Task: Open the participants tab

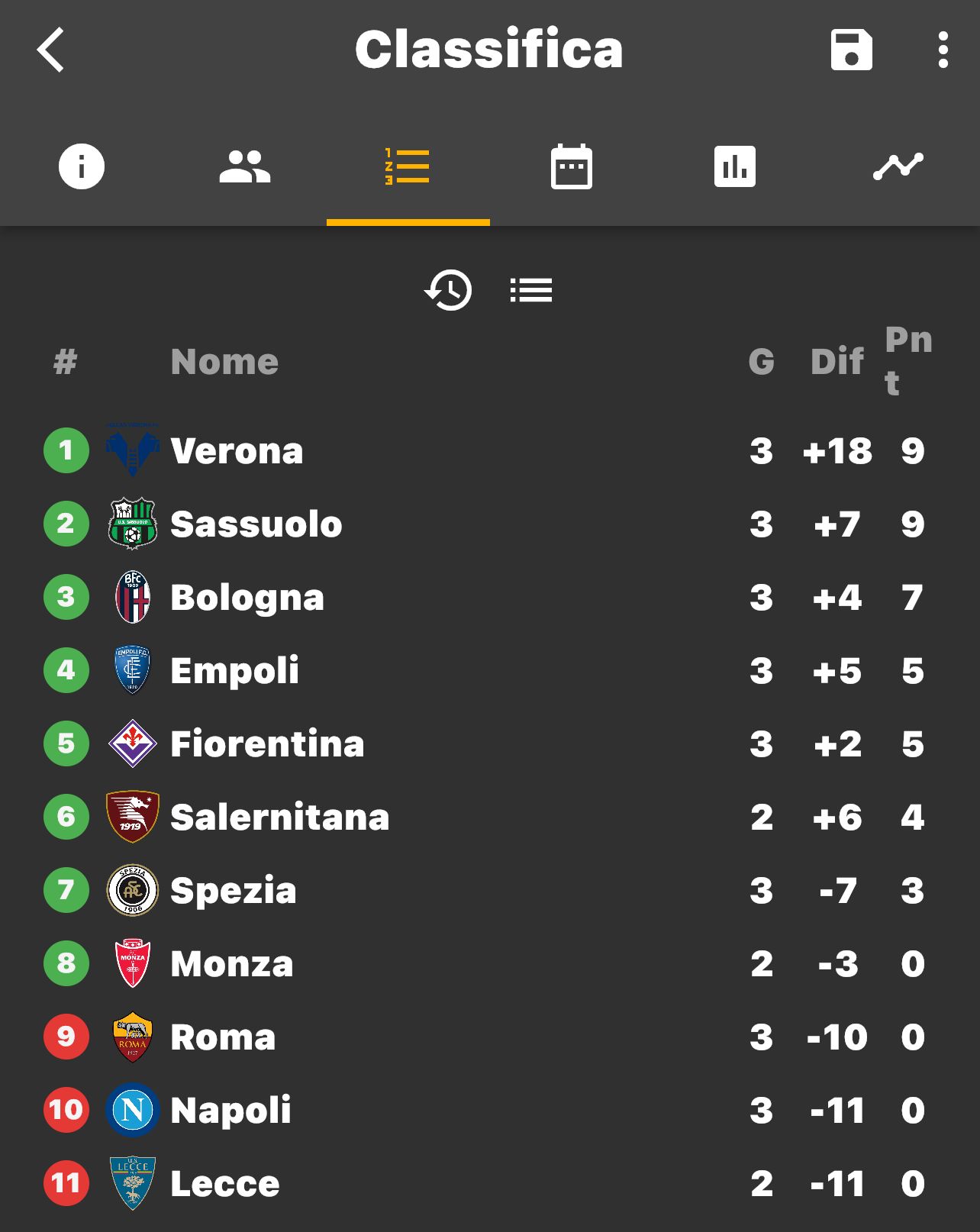Action: 245,166
